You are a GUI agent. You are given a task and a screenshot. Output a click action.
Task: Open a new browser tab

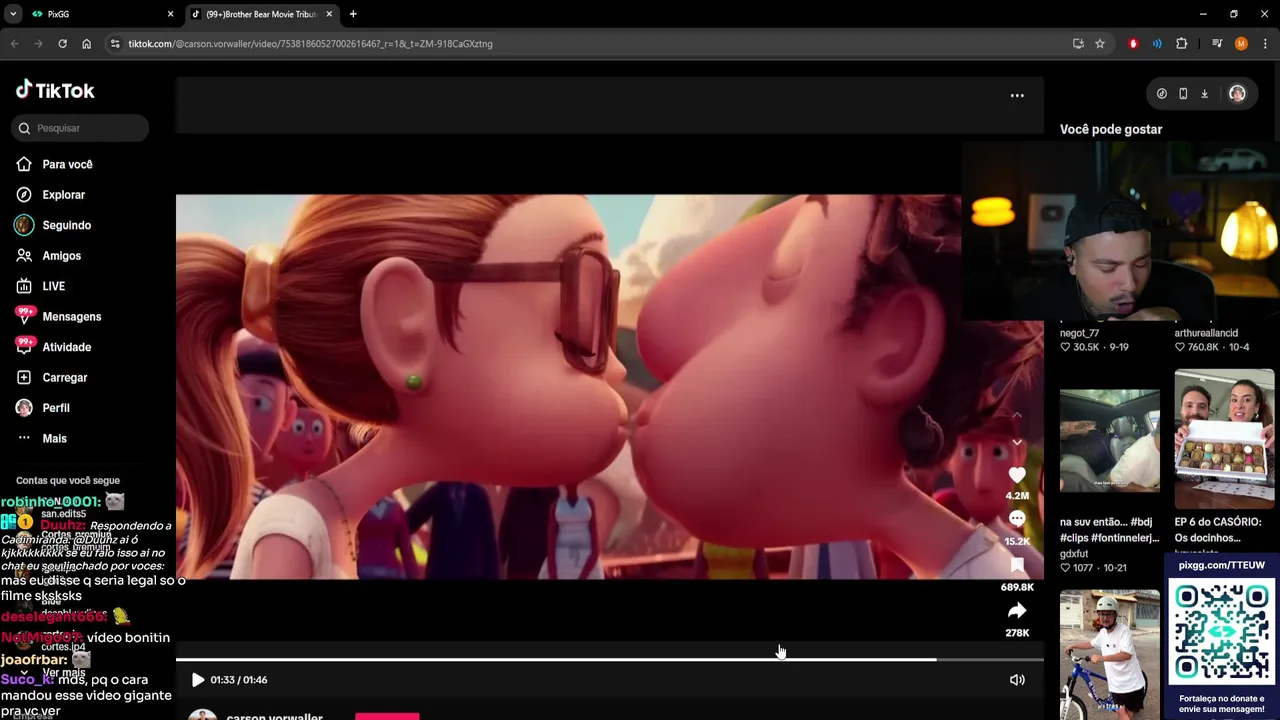click(353, 14)
